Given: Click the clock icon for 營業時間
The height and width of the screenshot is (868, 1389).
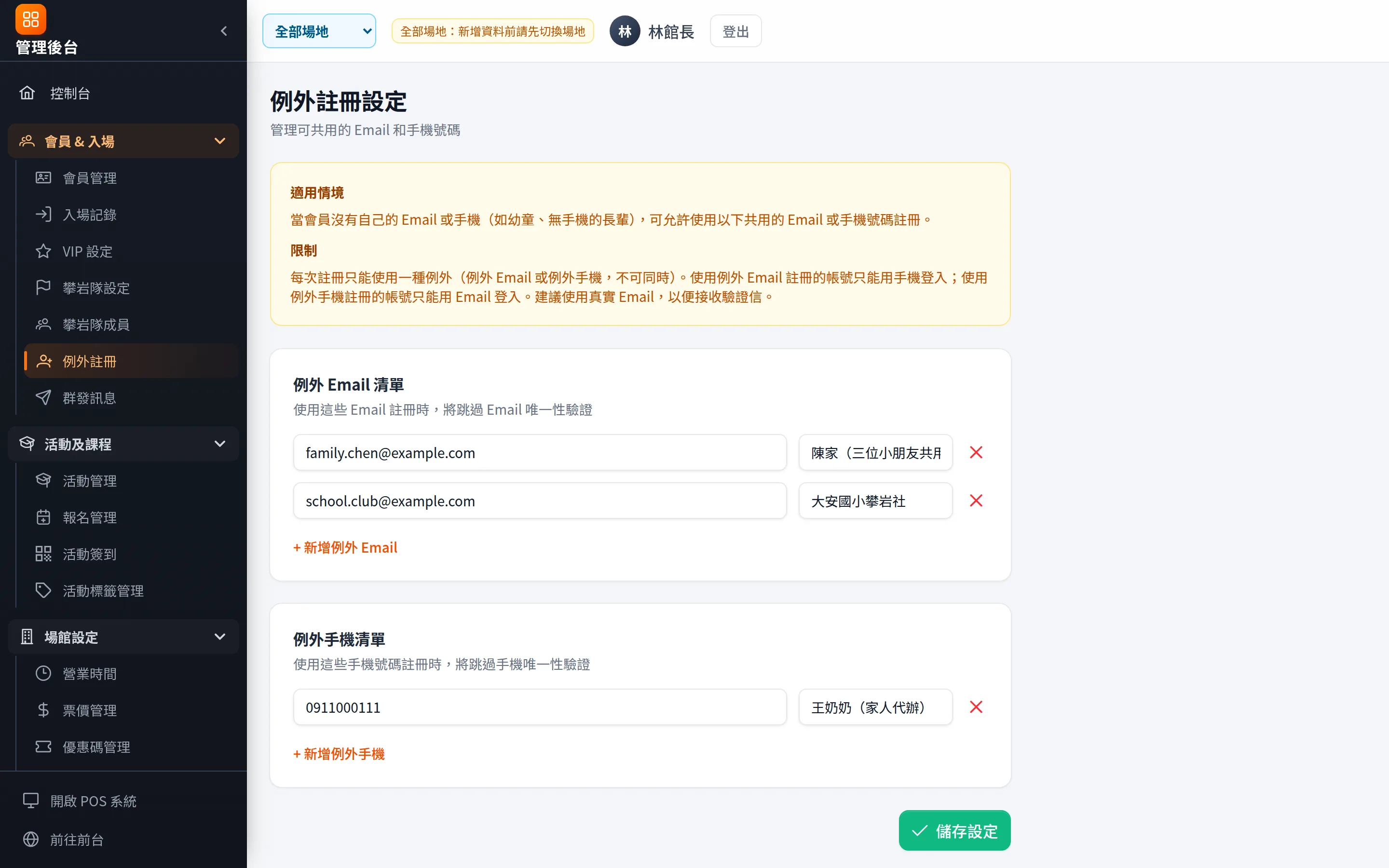Looking at the screenshot, I should tap(43, 673).
